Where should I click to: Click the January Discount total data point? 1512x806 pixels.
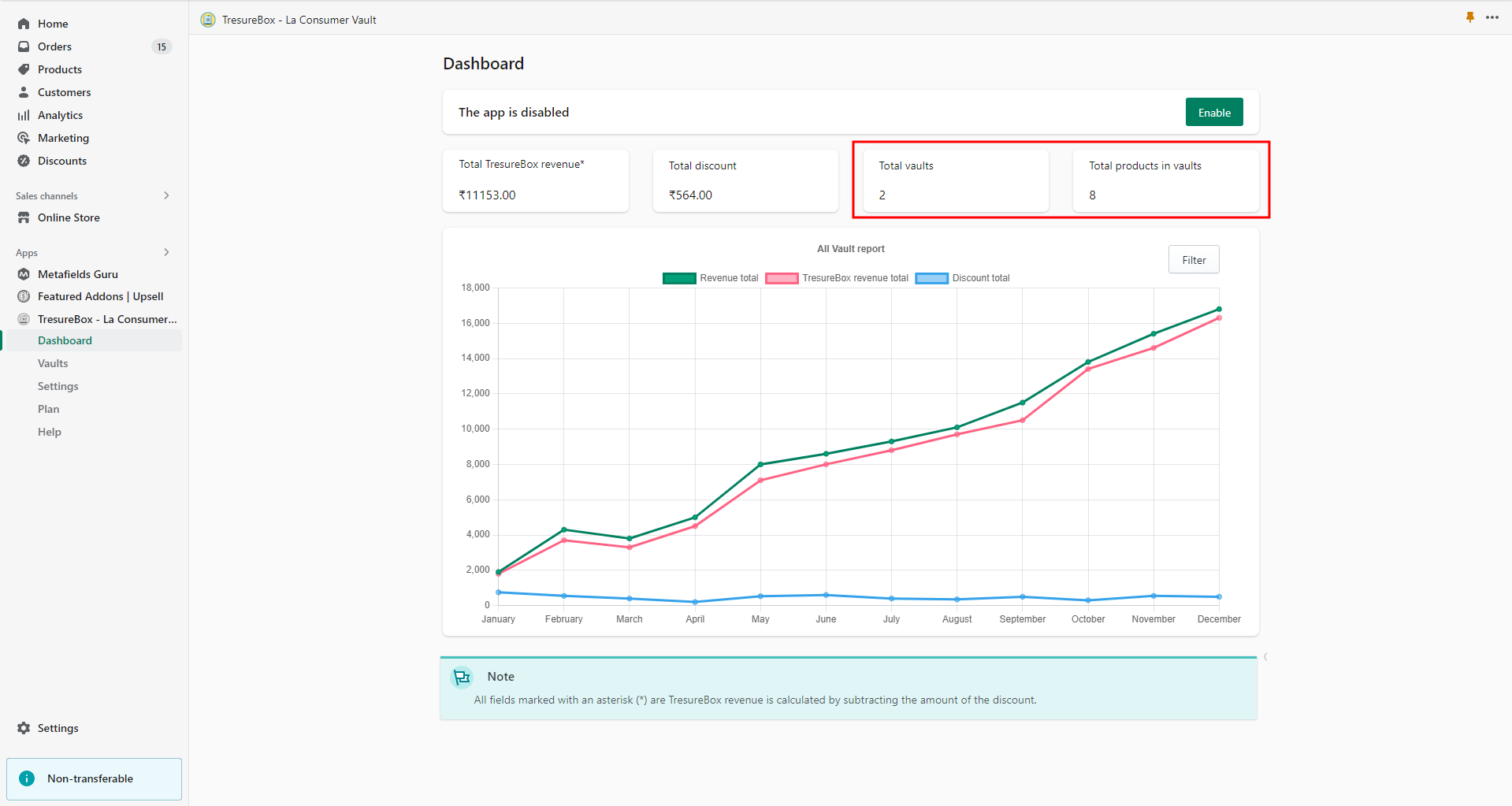click(x=499, y=592)
